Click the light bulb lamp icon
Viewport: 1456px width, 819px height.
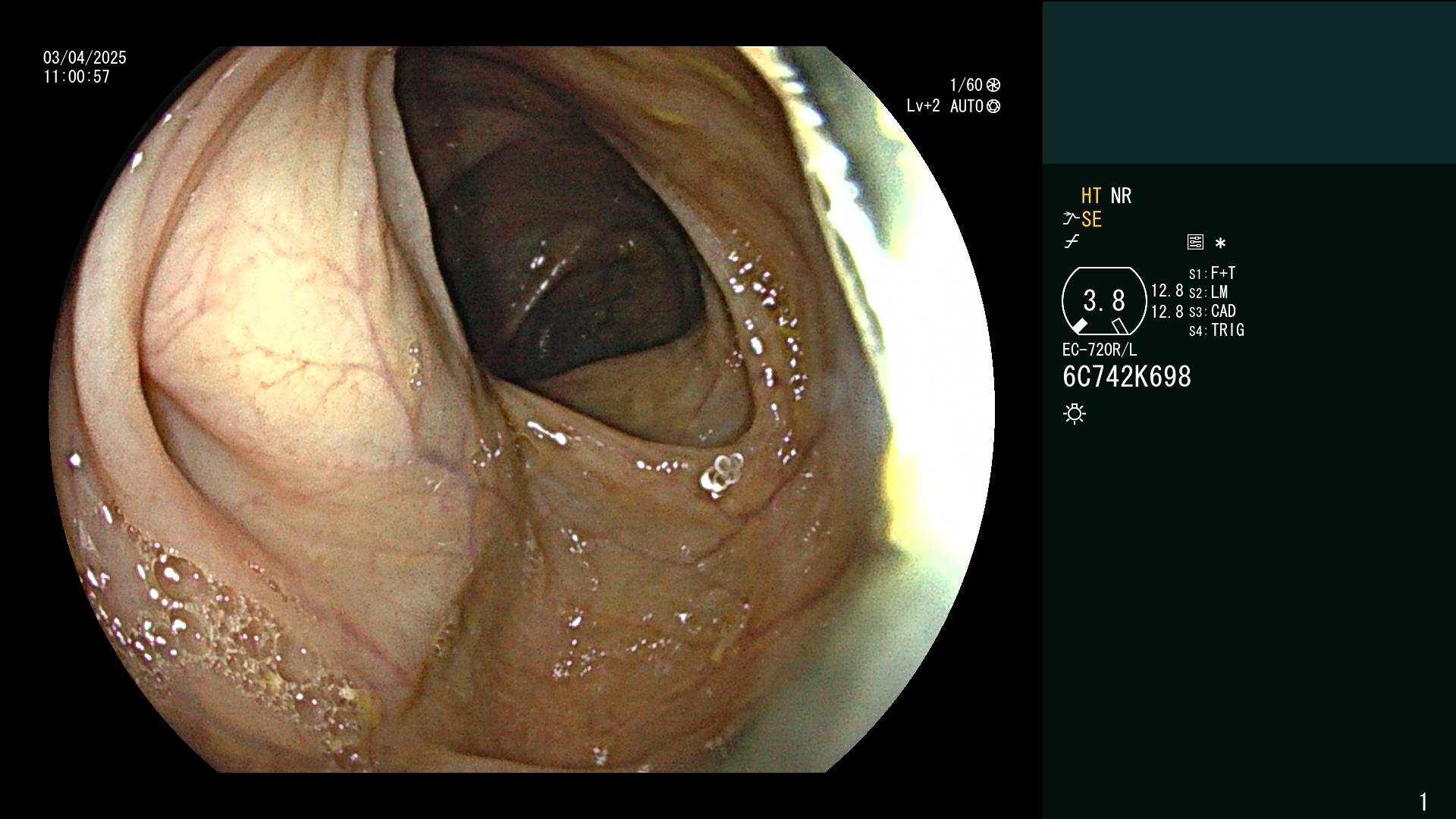1075,414
